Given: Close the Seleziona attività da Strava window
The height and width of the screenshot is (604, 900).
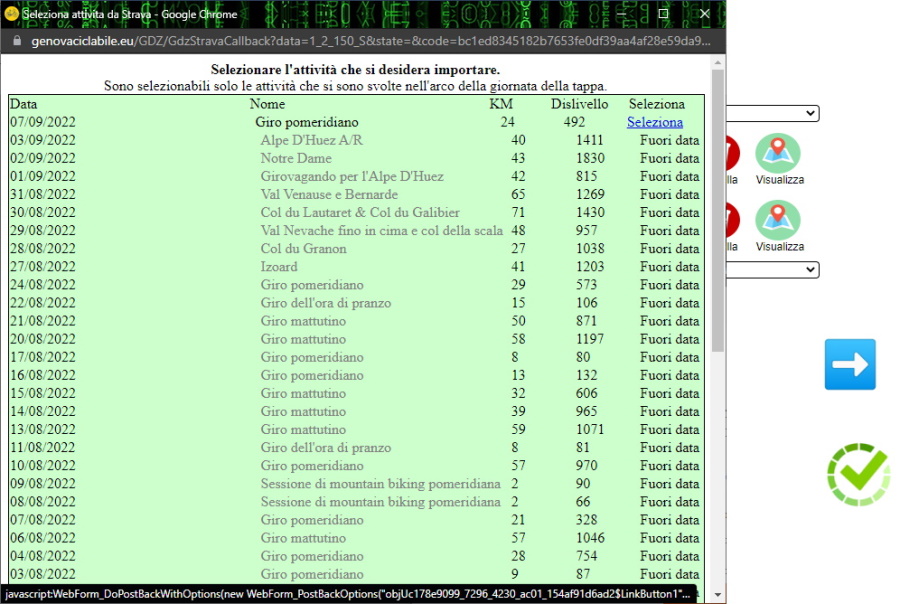Looking at the screenshot, I should coord(705,14).
